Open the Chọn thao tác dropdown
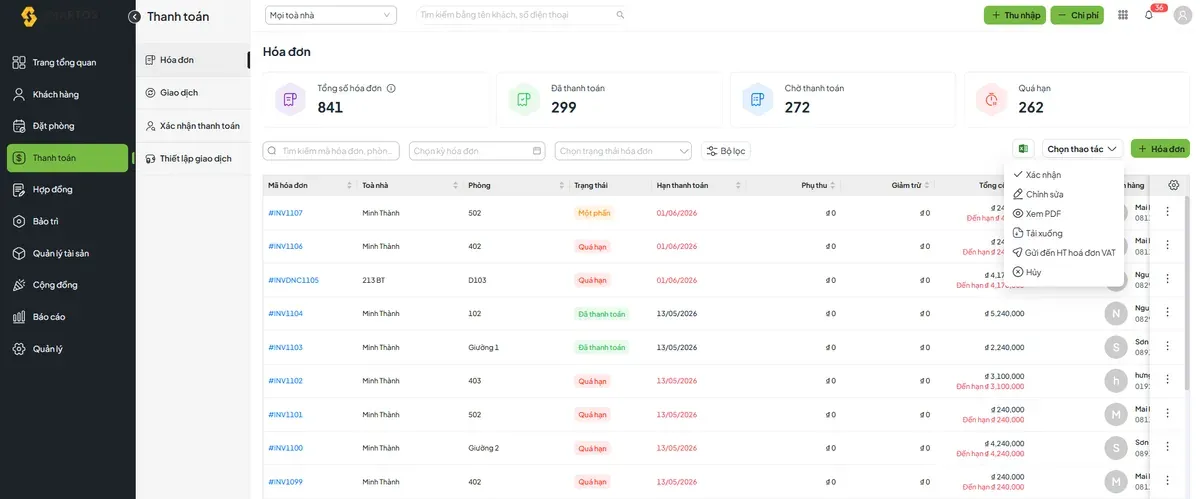1200x499 pixels. click(x=1083, y=149)
